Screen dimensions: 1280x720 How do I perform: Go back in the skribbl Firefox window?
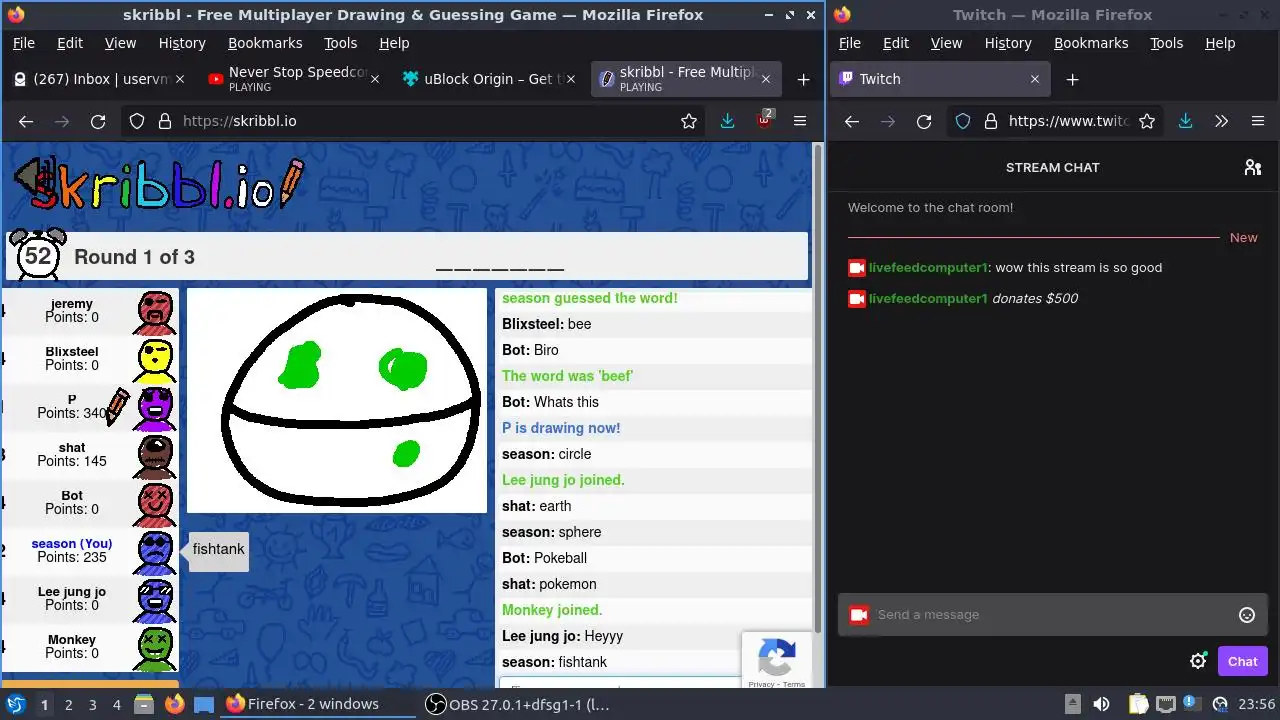(x=26, y=121)
